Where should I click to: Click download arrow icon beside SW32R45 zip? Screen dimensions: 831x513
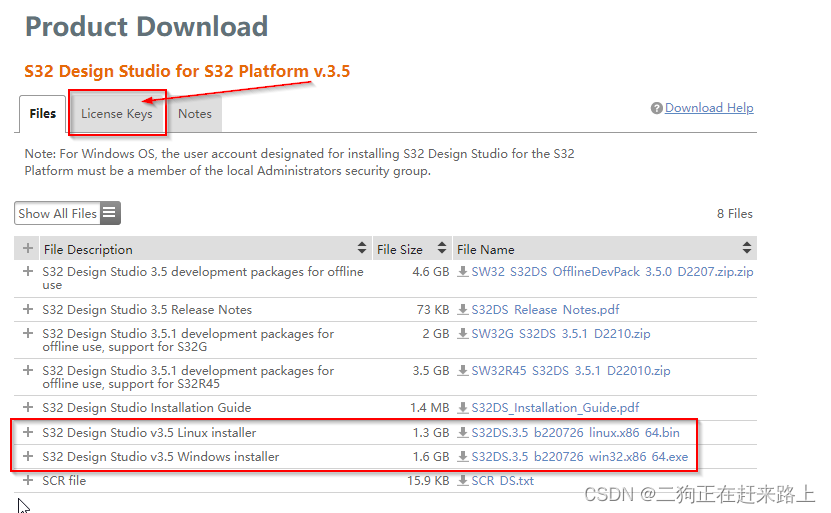463,371
